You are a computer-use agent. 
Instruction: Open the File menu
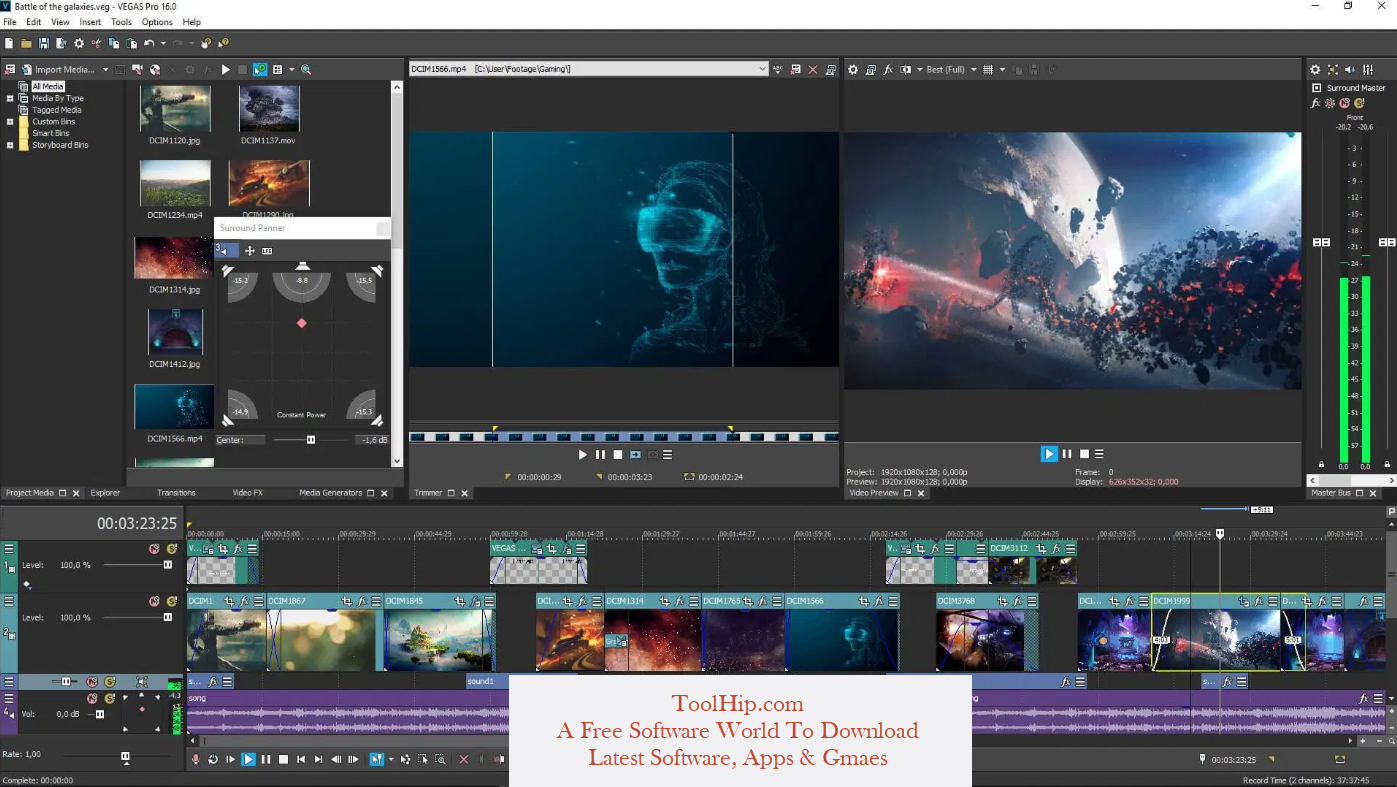pos(10,22)
